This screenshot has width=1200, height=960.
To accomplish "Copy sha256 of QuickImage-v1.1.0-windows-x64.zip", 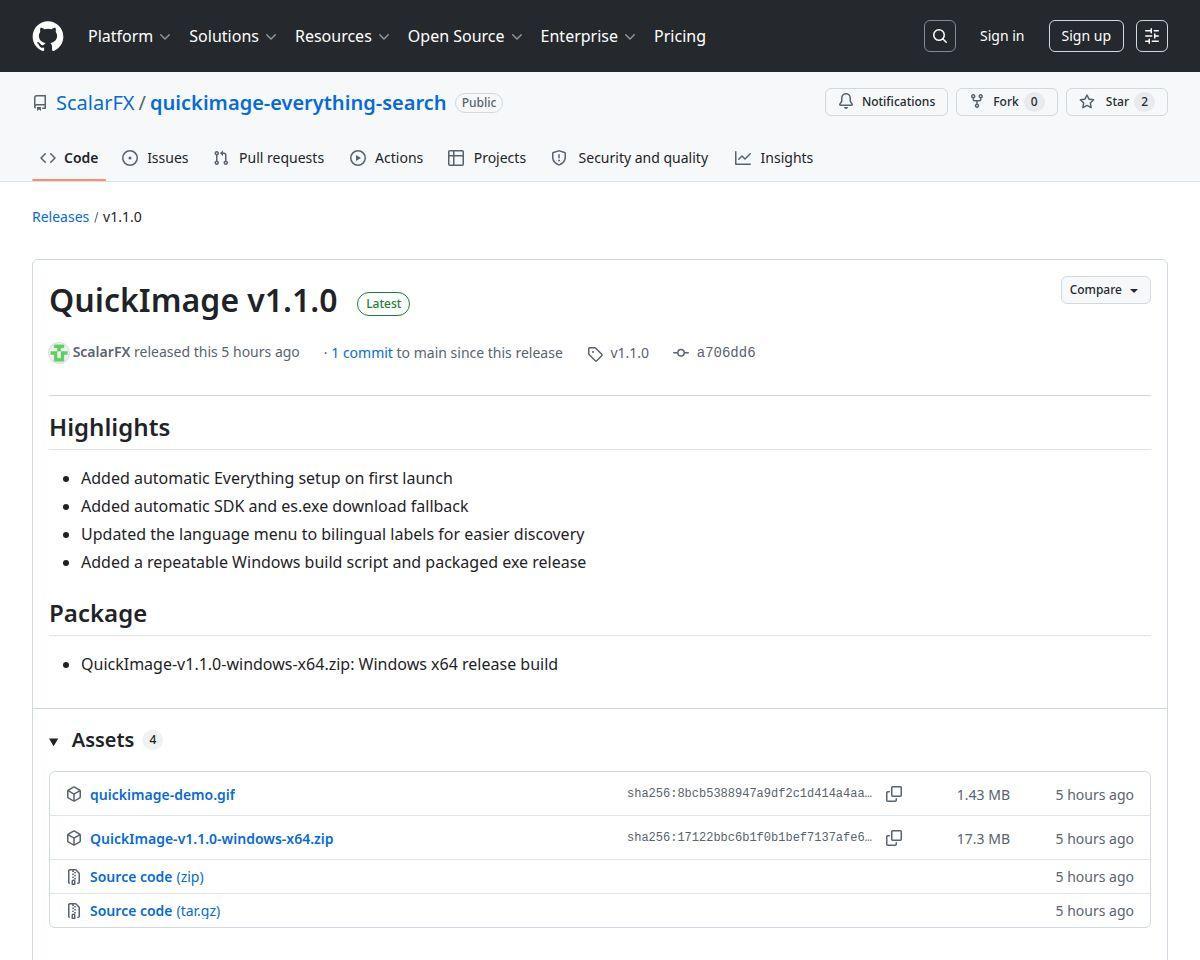I will click(x=894, y=838).
